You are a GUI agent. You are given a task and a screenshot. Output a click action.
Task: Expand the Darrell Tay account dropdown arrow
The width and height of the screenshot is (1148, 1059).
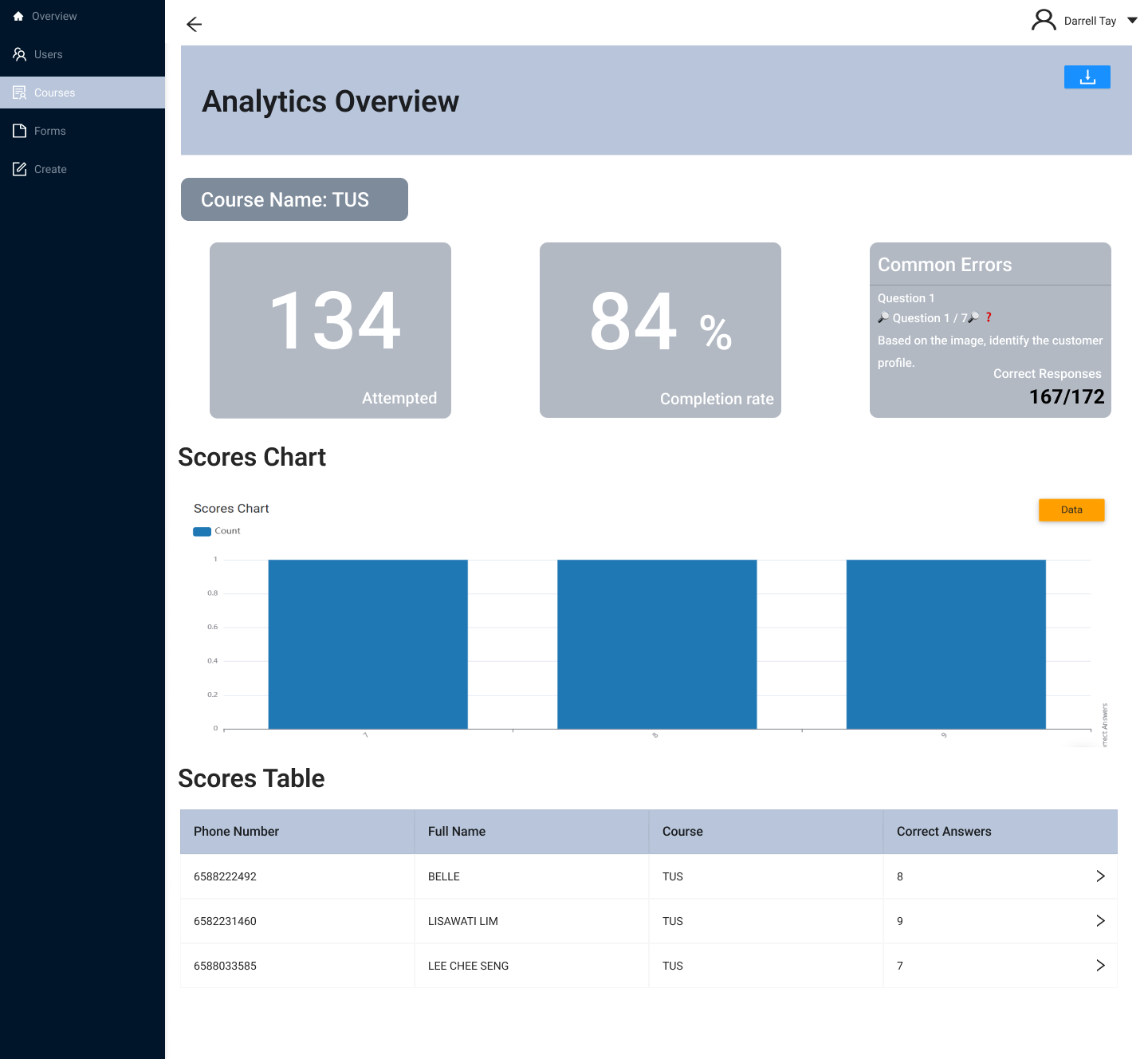tap(1132, 21)
